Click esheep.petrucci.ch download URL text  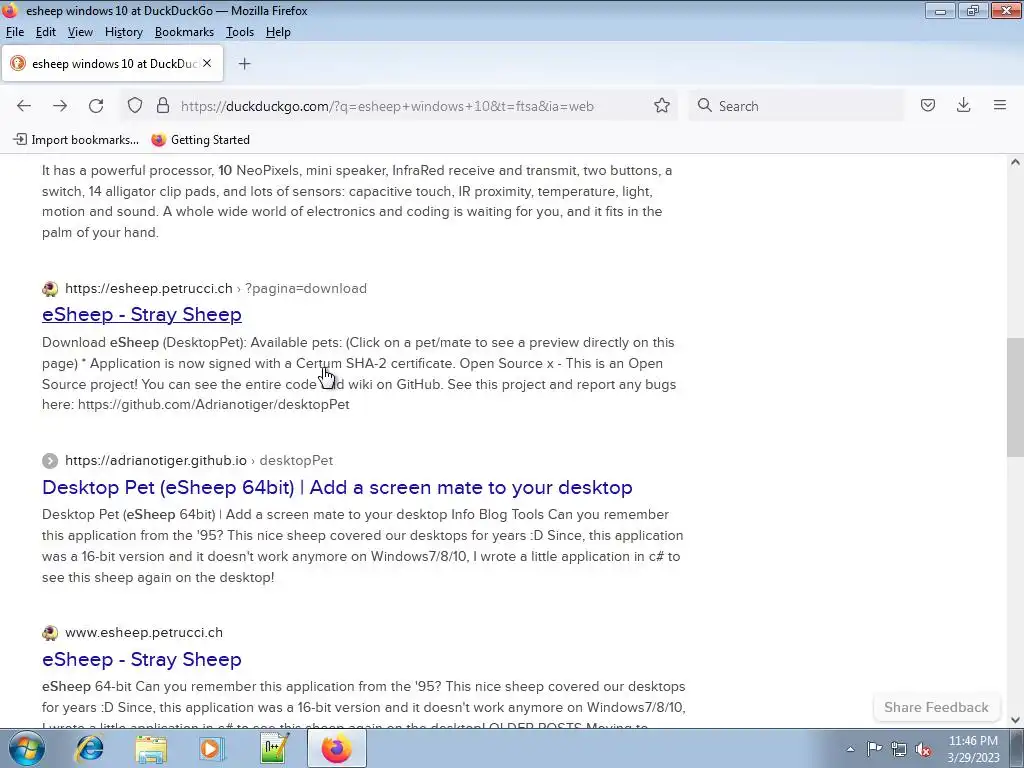click(216, 288)
